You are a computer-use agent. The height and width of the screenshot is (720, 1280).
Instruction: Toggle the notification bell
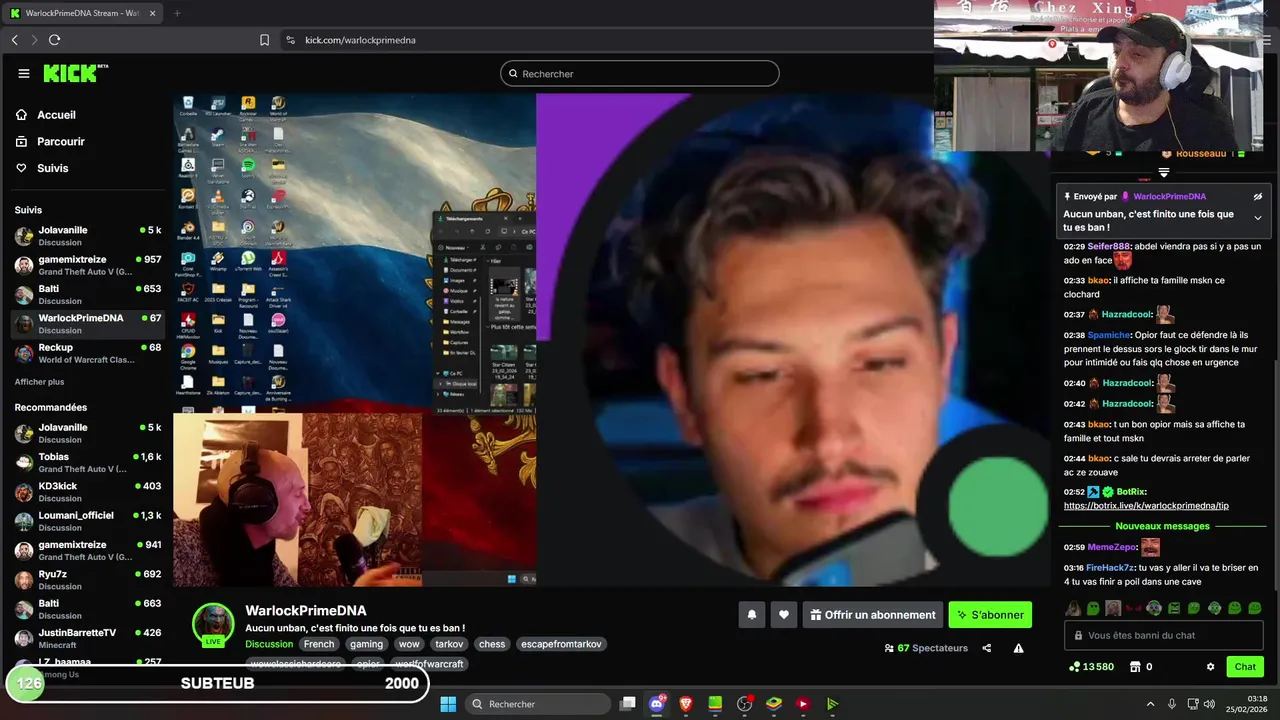tap(752, 615)
